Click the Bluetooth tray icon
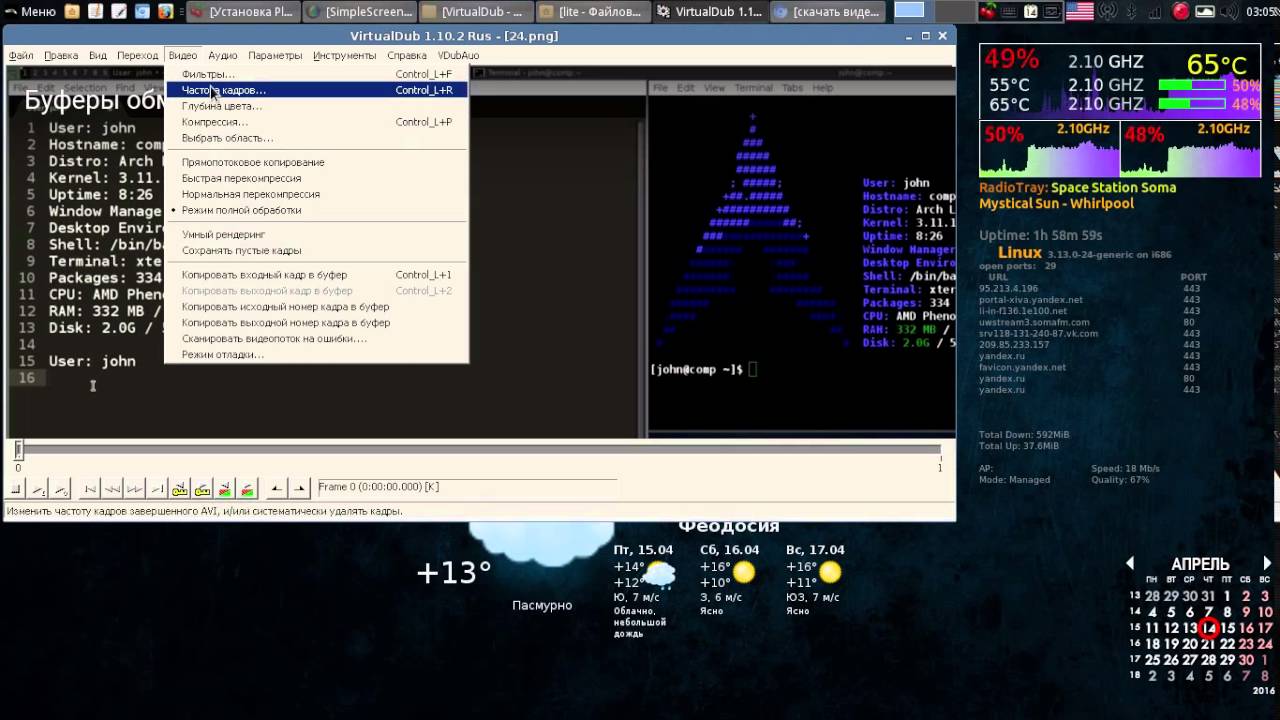This screenshot has height=720, width=1280. tap(1132, 12)
